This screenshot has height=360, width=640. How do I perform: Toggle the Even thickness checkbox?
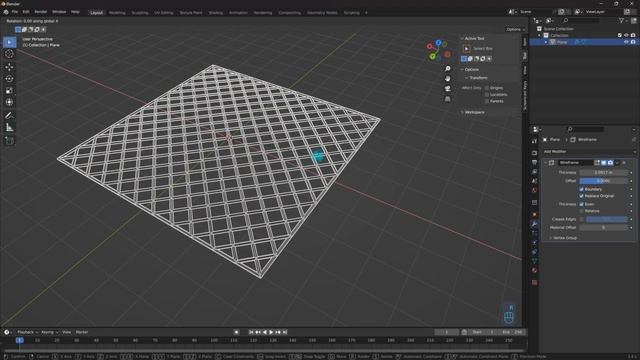(582, 204)
